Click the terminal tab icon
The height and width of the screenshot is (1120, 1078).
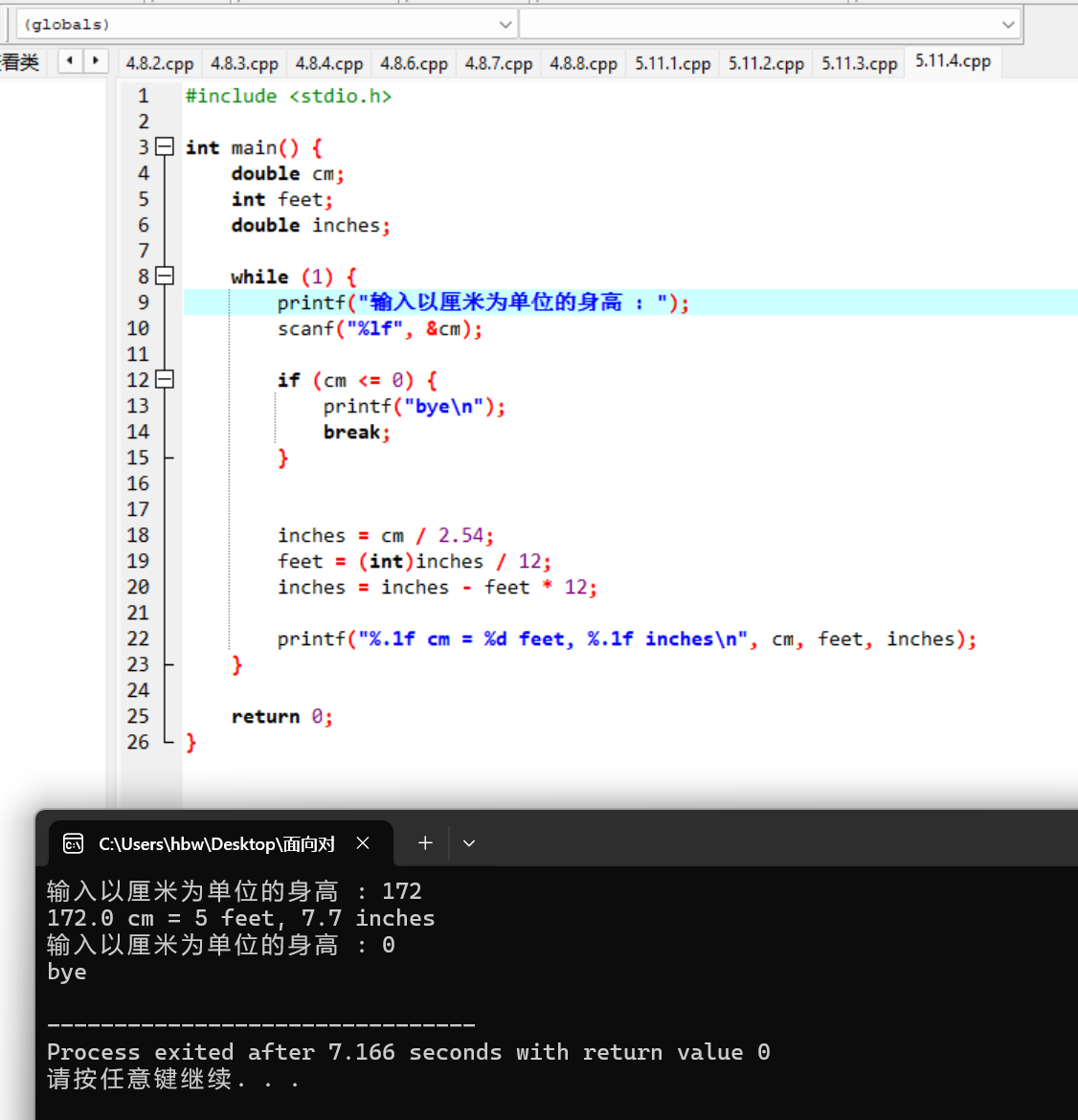[x=74, y=843]
